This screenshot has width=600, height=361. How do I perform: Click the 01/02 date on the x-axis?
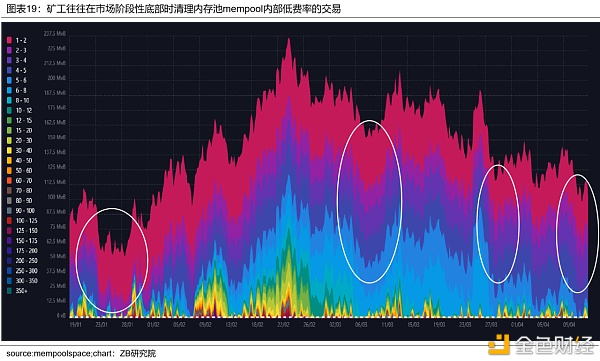[x=153, y=325]
